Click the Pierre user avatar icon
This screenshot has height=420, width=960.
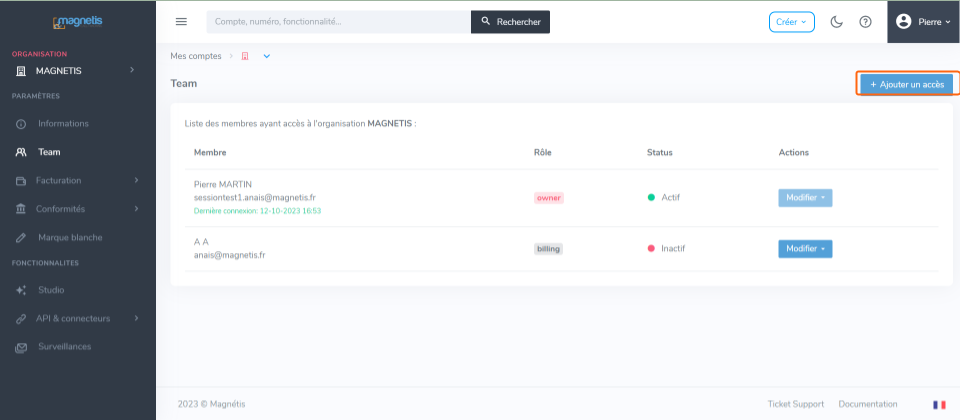point(903,21)
